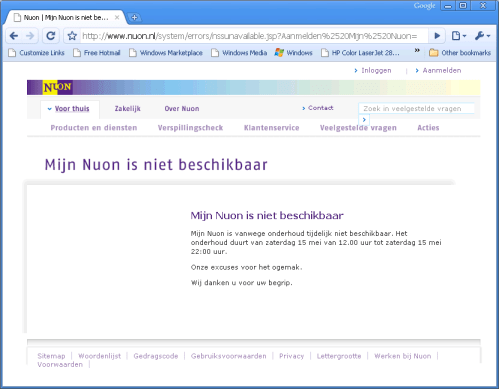
Task: Click the Voorwaarden footer link
Action: (x=60, y=365)
